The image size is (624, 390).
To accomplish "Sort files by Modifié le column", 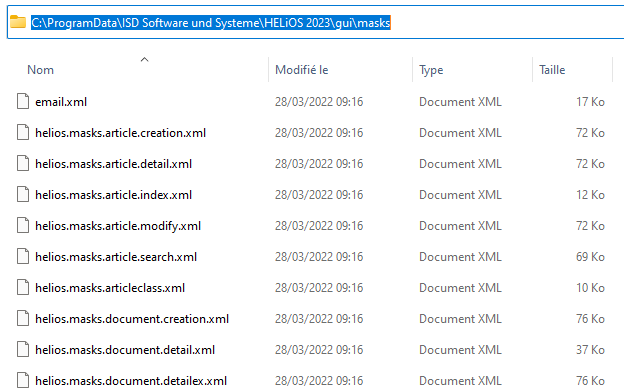I will 302,70.
